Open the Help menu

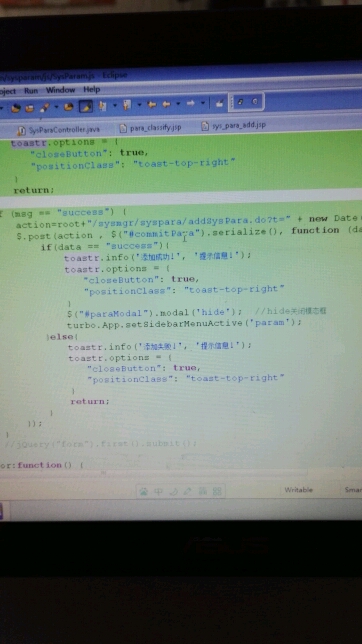pos(92,89)
